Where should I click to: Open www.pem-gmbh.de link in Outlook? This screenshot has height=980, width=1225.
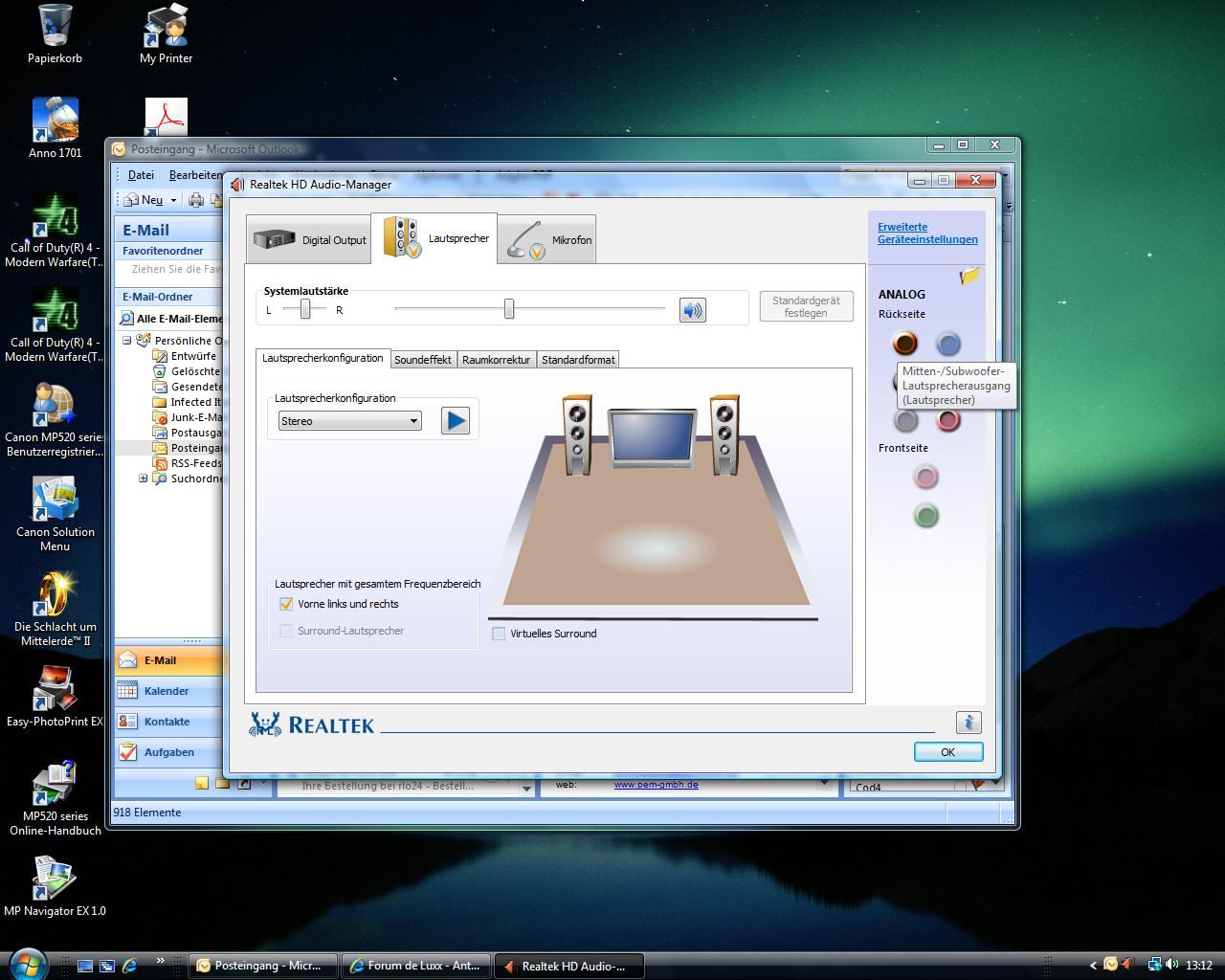[656, 785]
